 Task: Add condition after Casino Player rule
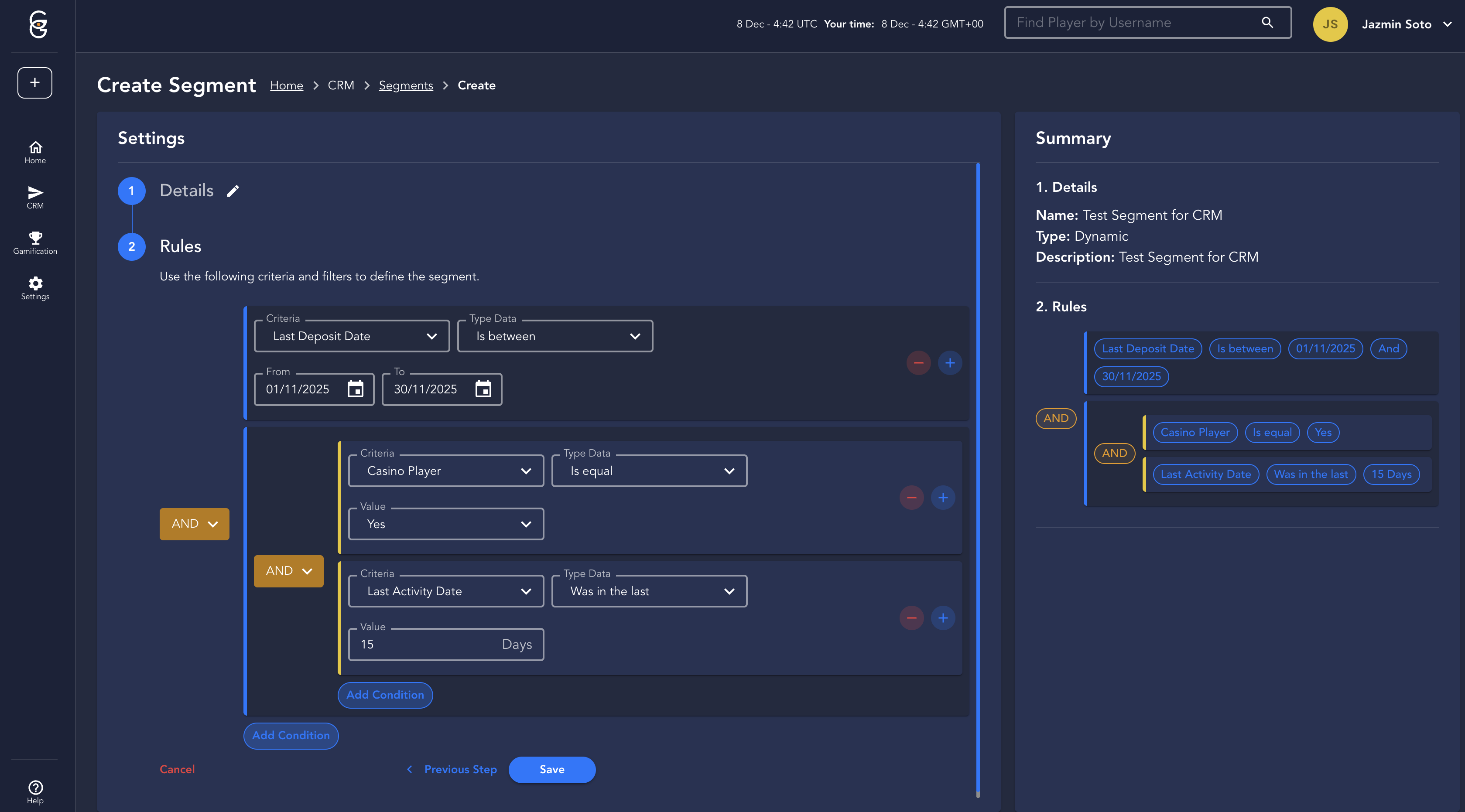(942, 498)
